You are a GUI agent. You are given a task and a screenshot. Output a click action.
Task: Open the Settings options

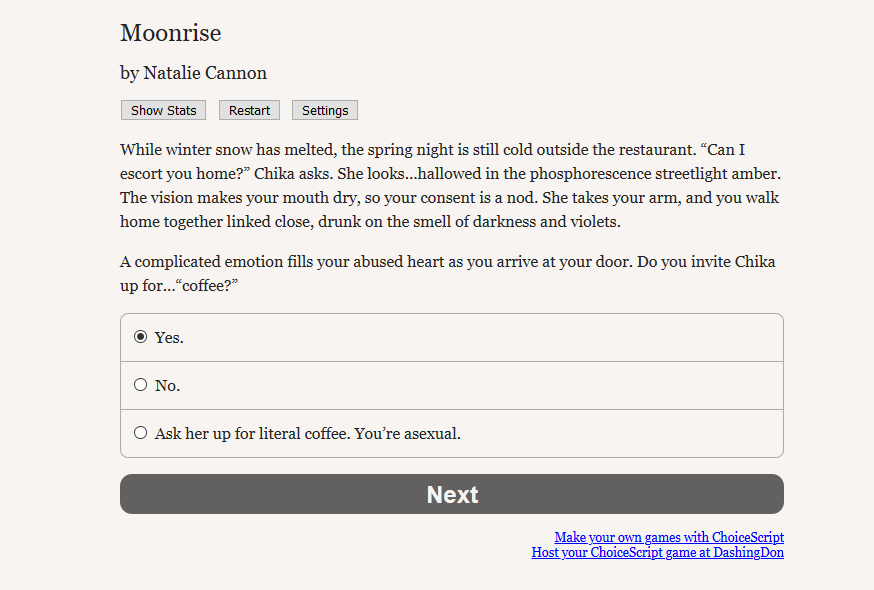coord(325,110)
